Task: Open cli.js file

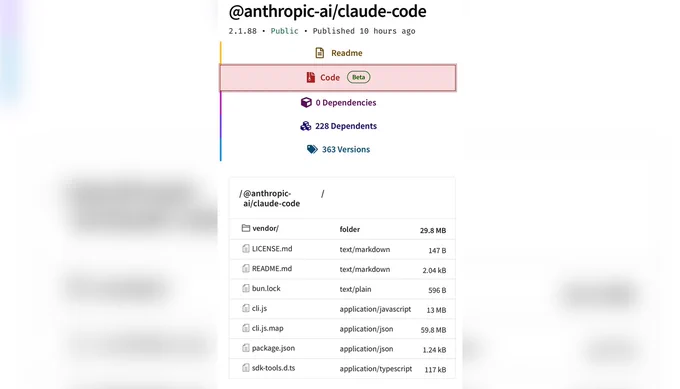Action: [259, 309]
